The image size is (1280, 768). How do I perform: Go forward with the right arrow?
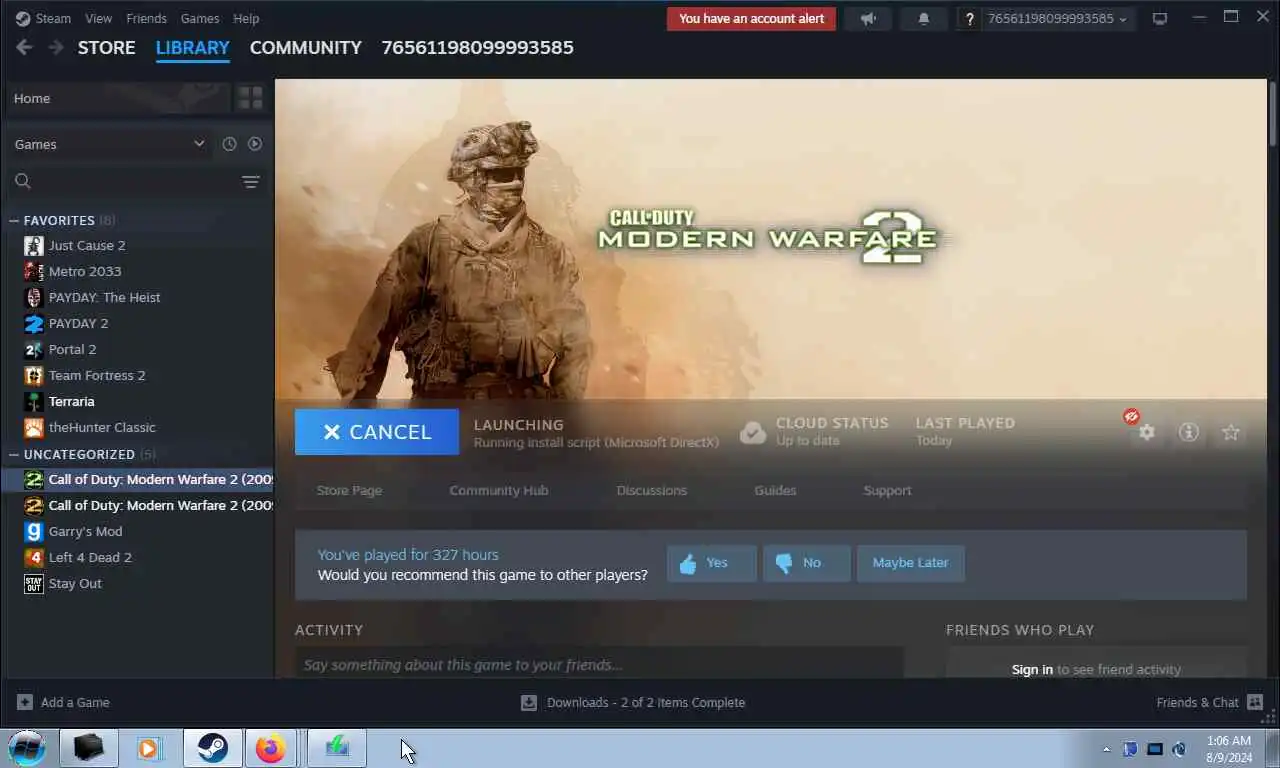coord(56,47)
